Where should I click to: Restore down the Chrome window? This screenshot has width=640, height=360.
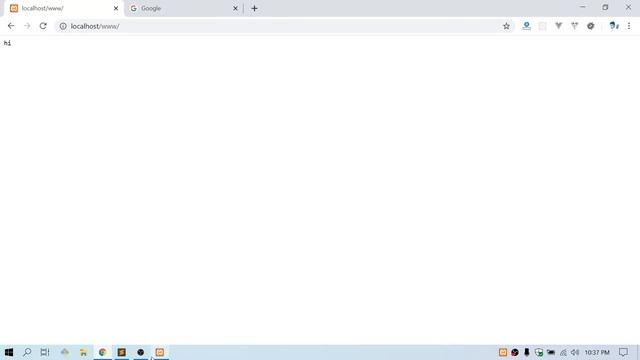605,7
